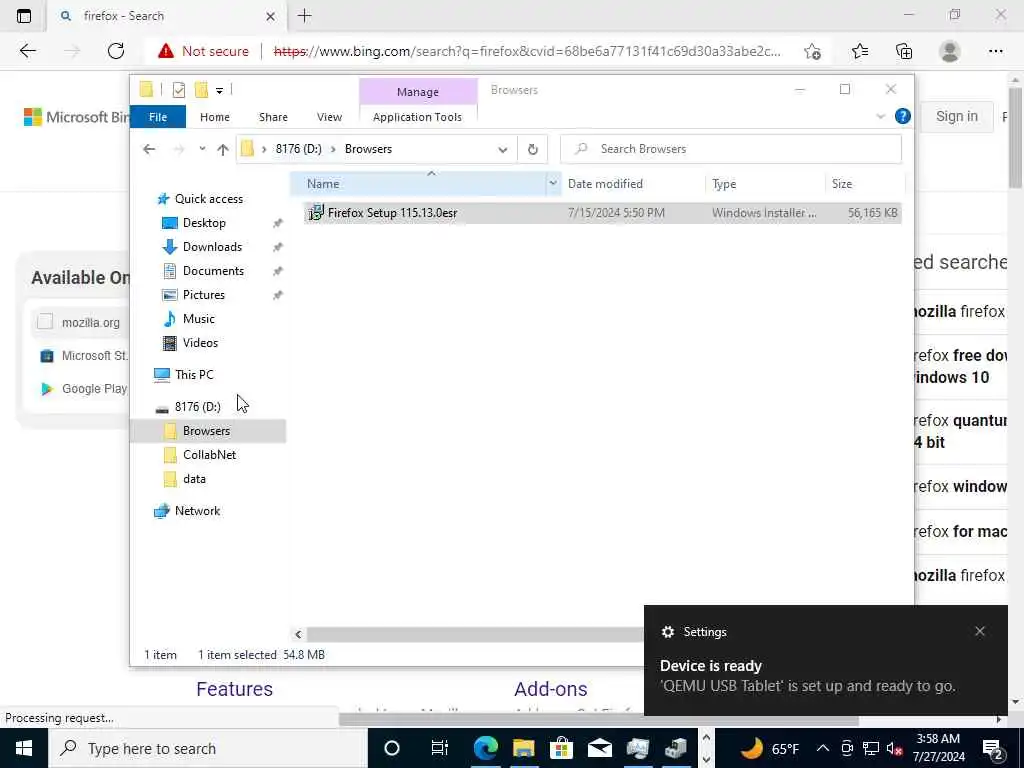The image size is (1024, 768).
Task: Open a new Edge tab
Action: click(x=304, y=16)
